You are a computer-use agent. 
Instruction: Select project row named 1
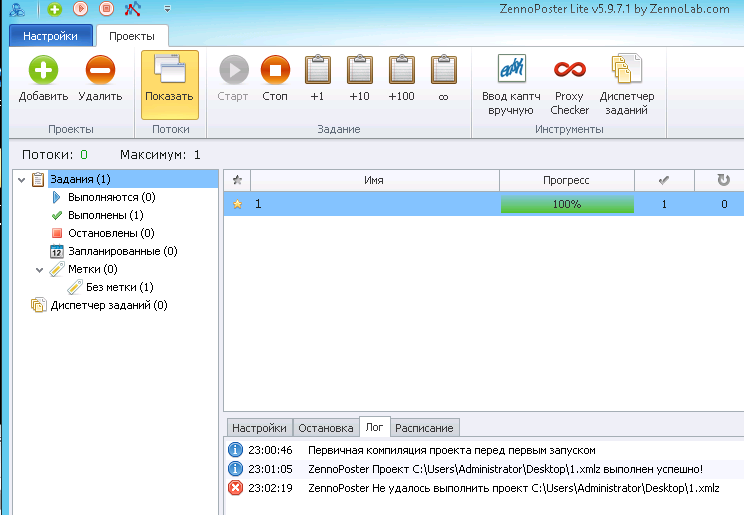tap(484, 204)
